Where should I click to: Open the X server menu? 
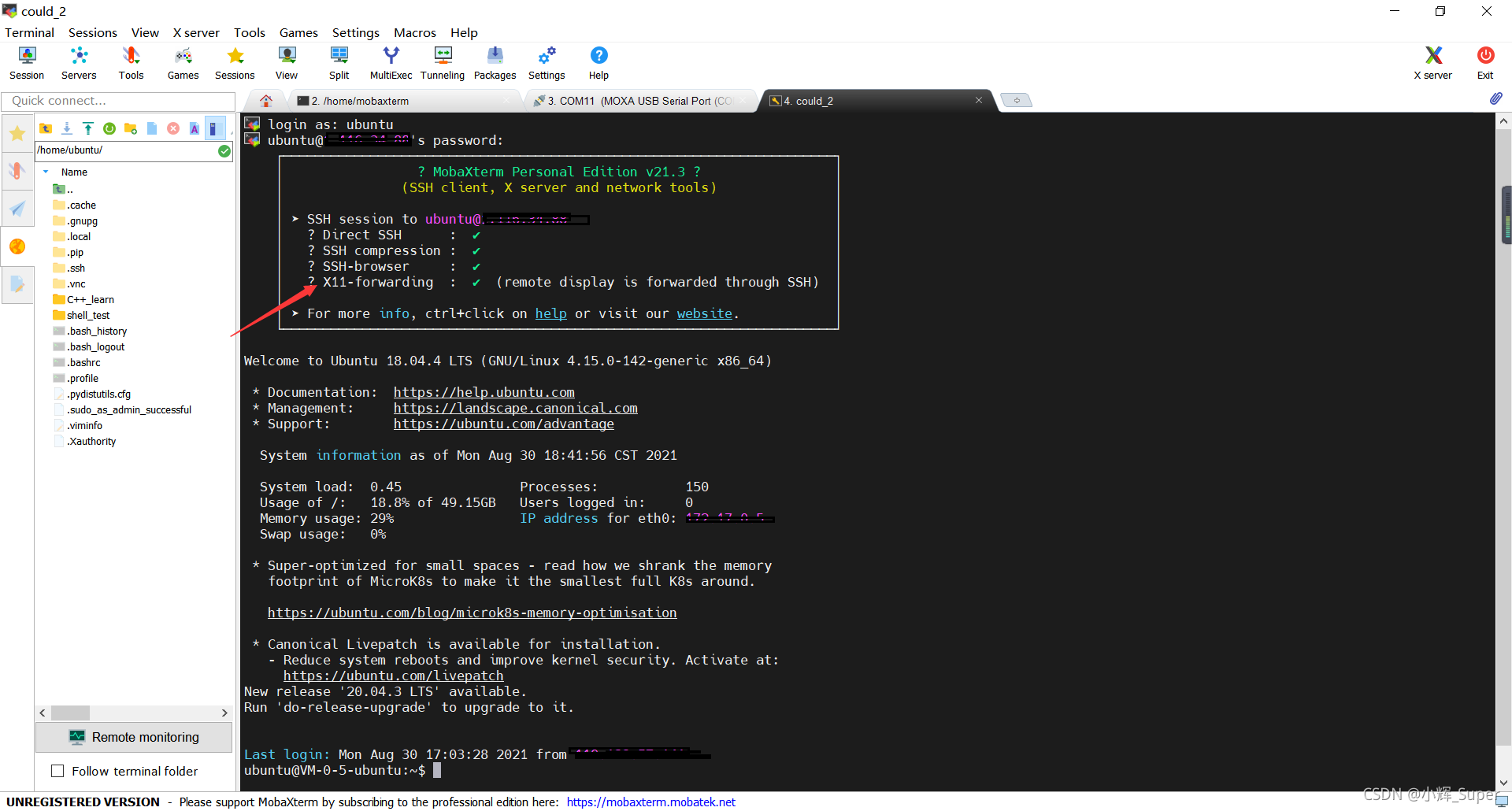(196, 32)
